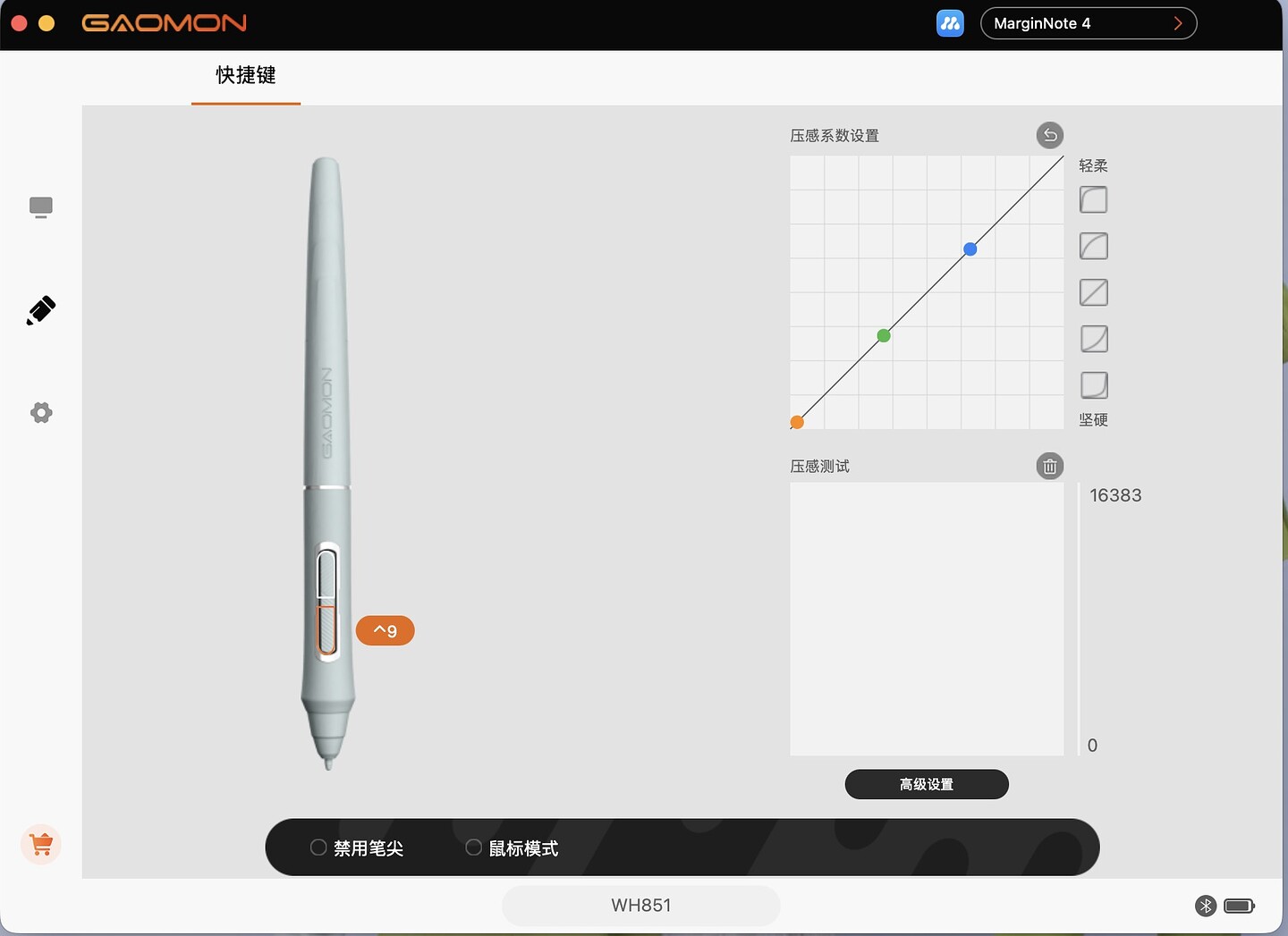Click the orange pressure curve control point
The height and width of the screenshot is (936, 1288).
797,422
